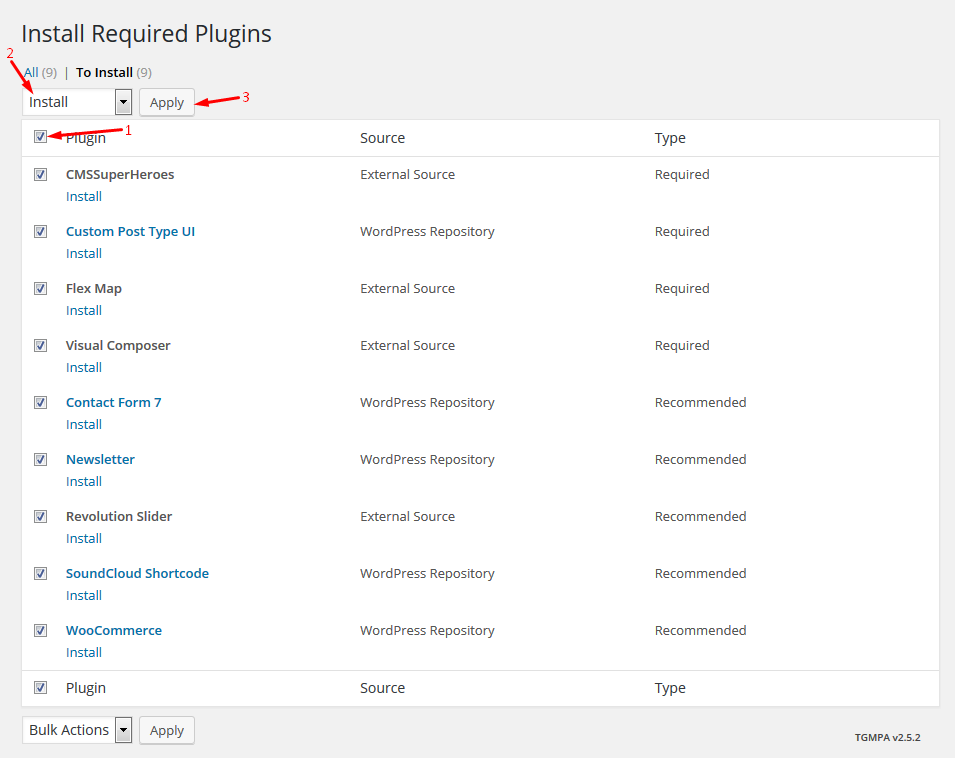The width and height of the screenshot is (955, 758).
Task: Click Install under Custom Post Type UI
Action: click(x=84, y=253)
